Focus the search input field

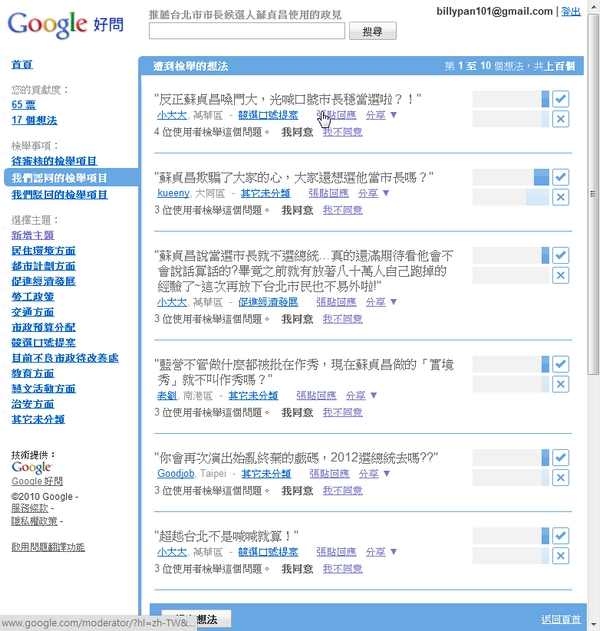pyautogui.click(x=247, y=31)
